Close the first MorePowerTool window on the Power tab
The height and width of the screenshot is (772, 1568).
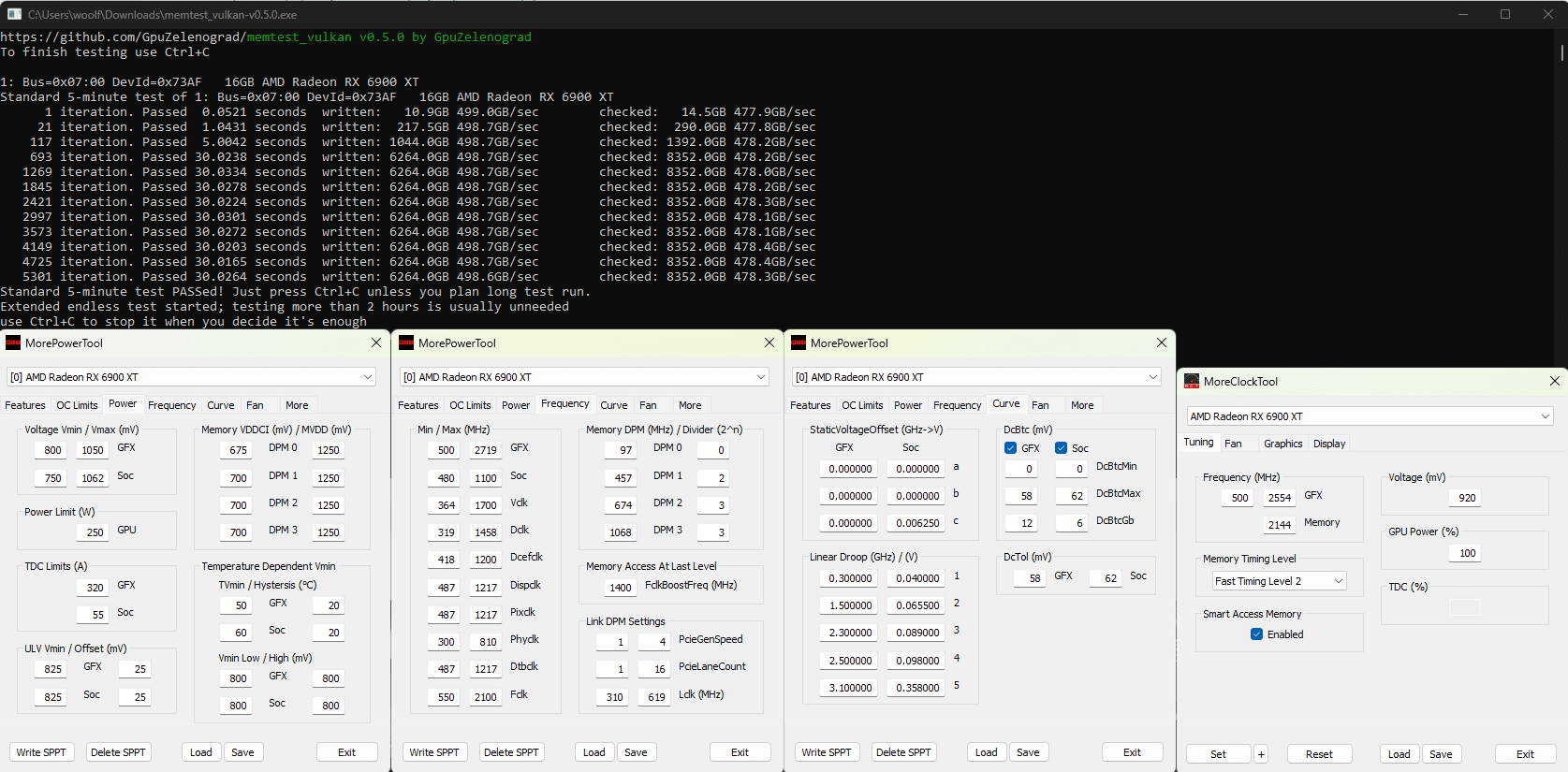click(x=376, y=343)
